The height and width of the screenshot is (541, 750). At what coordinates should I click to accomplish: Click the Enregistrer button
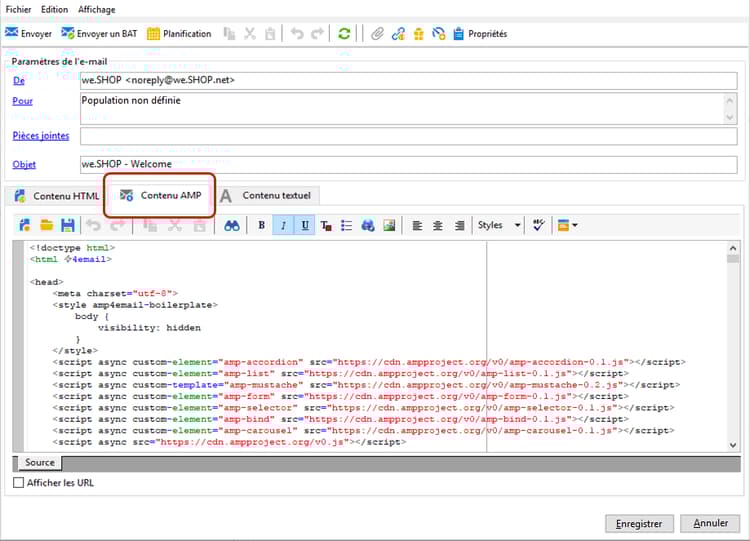[x=639, y=524]
